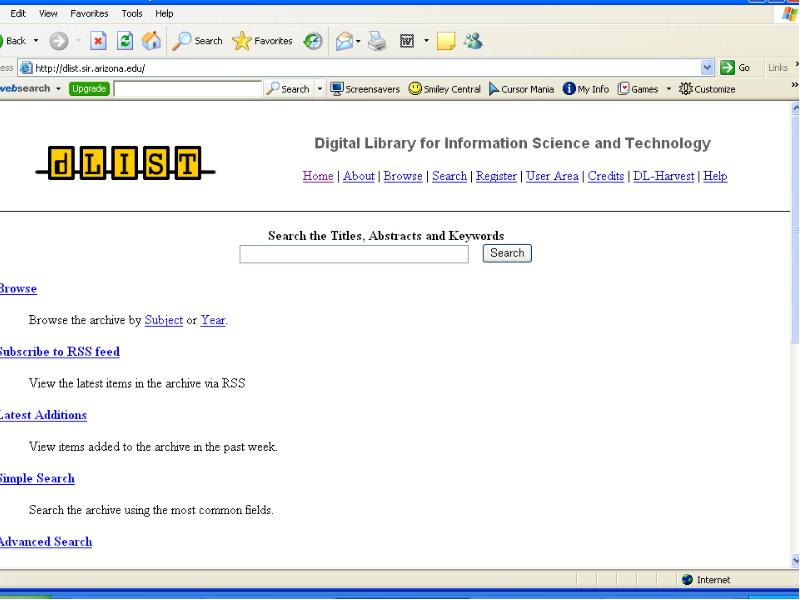Viewport: 800px width, 600px height.
Task: Browse archive by Year link
Action: point(213,320)
